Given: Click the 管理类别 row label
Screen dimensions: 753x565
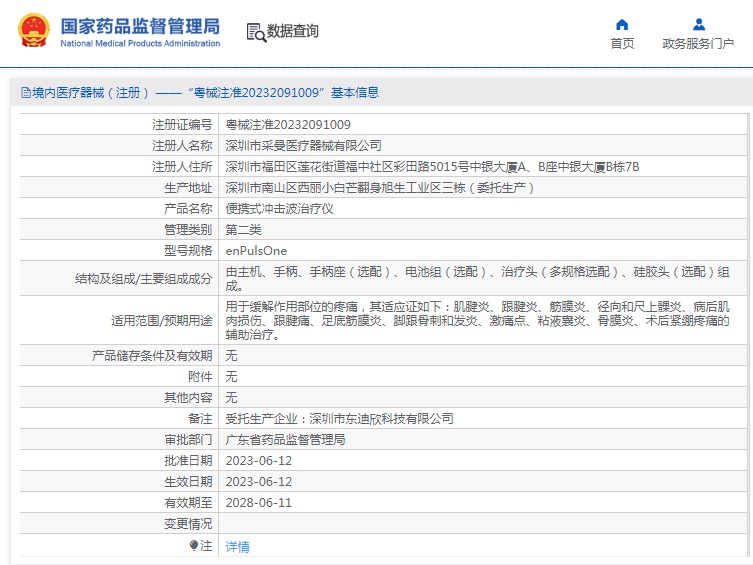Looking at the screenshot, I should click(x=188, y=230).
